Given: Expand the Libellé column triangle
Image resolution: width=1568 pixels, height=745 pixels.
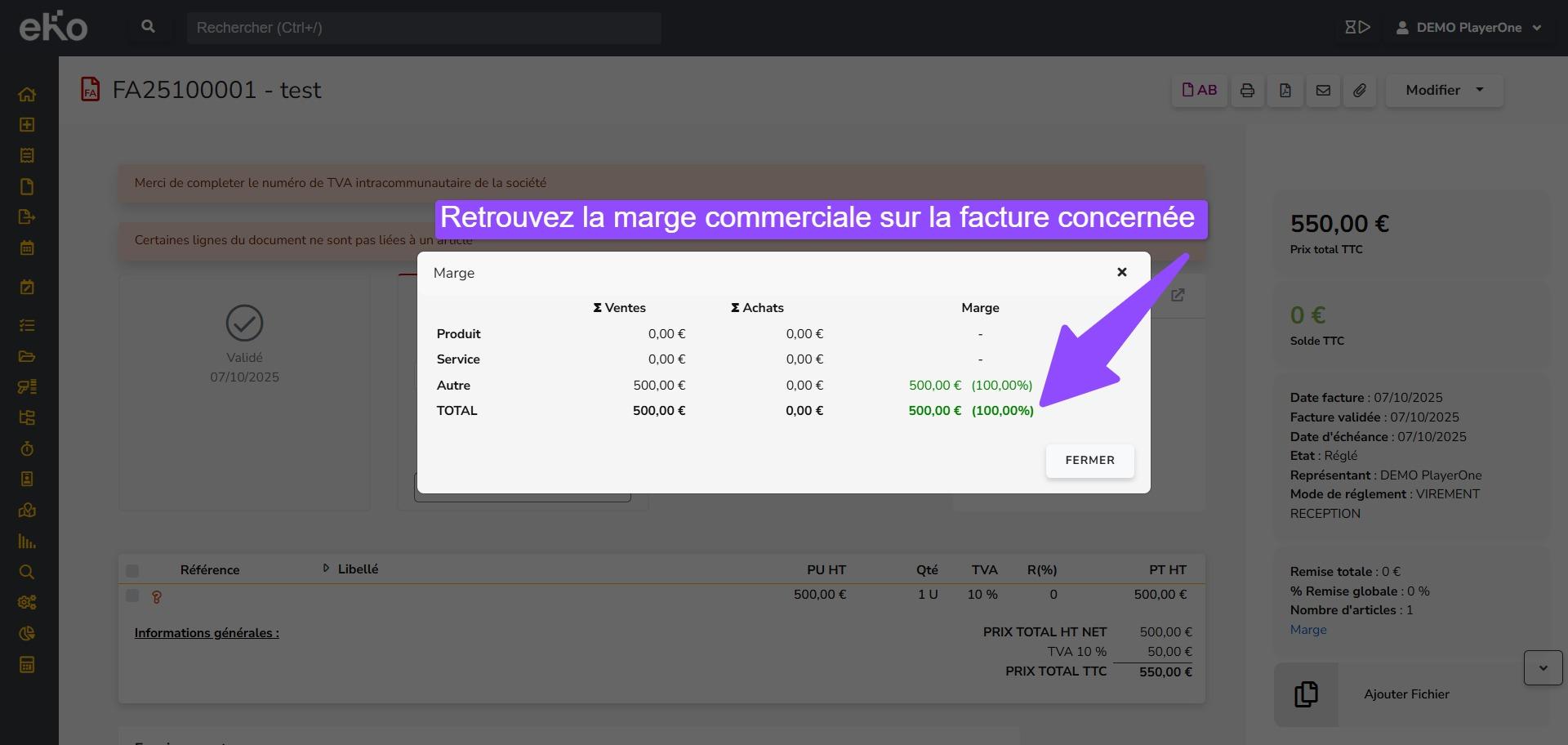Looking at the screenshot, I should (326, 569).
